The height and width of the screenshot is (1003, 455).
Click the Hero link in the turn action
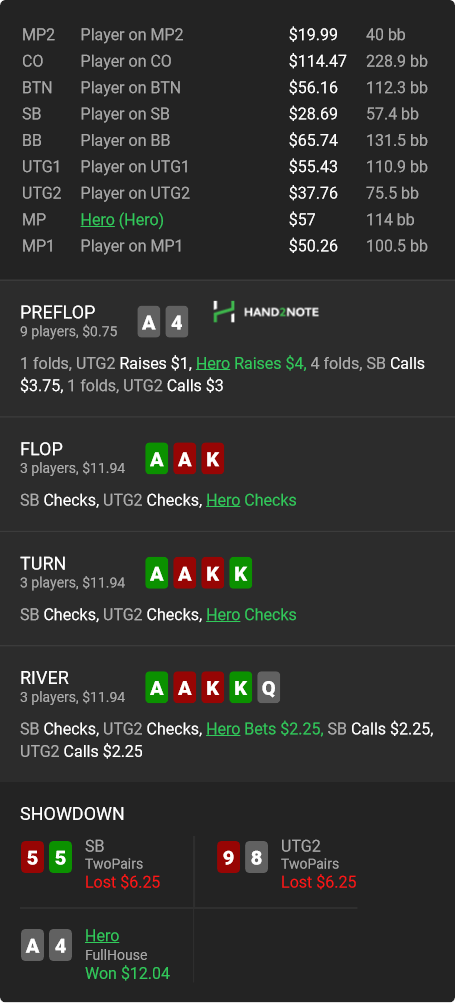pyautogui.click(x=223, y=615)
